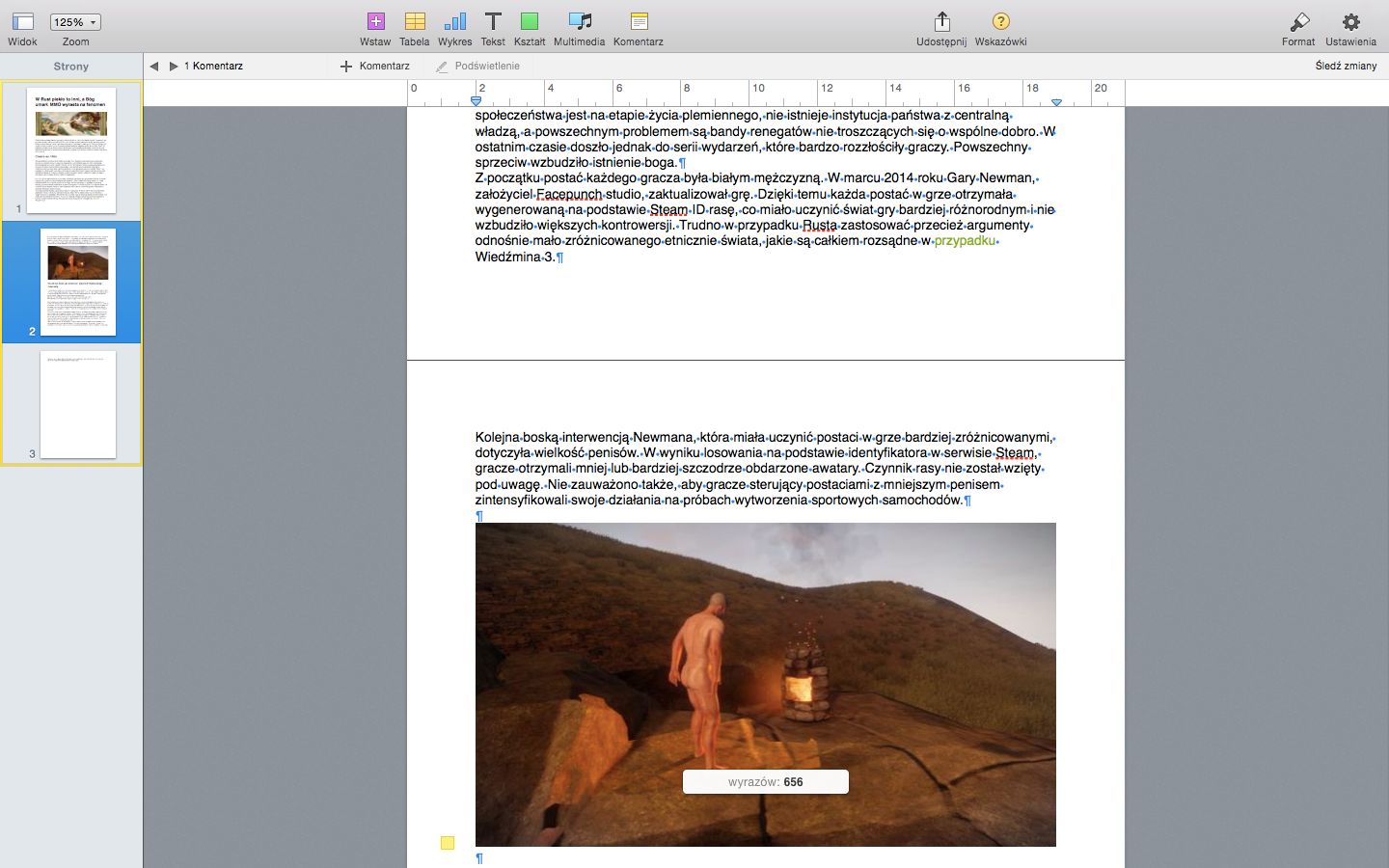Click the Komentarz toolbar icon

tap(639, 21)
